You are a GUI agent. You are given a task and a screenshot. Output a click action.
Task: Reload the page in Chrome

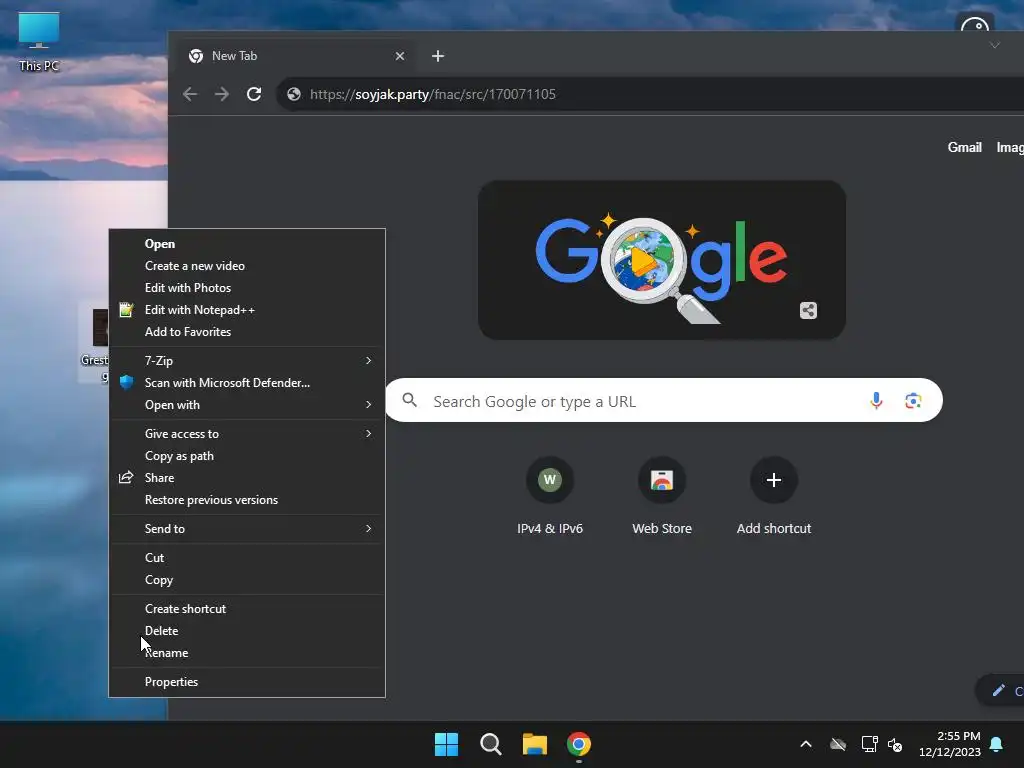pyautogui.click(x=254, y=94)
